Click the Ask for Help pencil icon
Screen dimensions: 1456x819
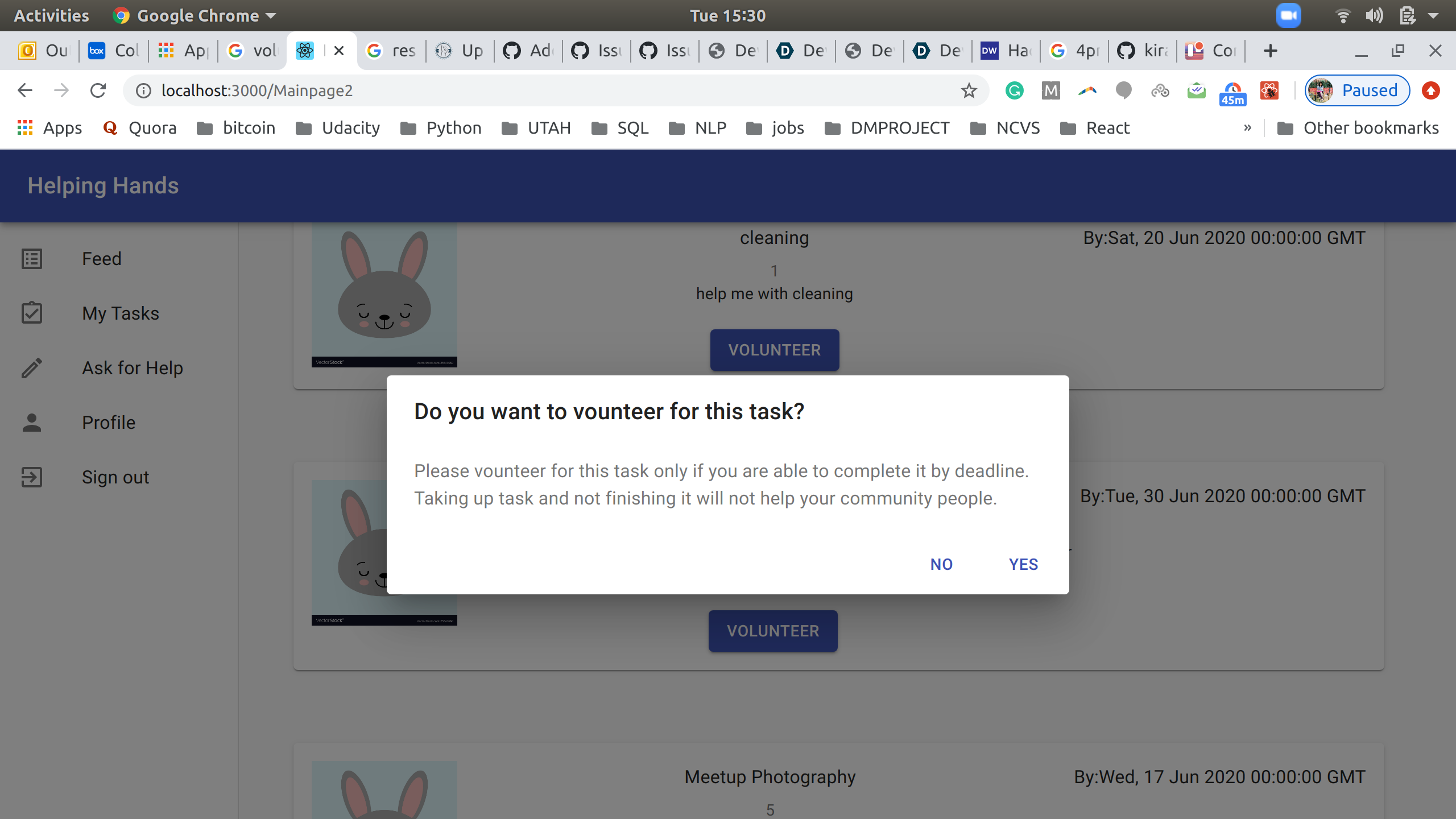point(32,368)
